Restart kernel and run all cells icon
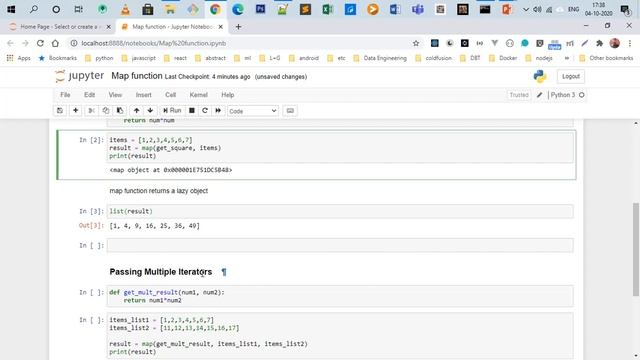Screen dimensions: 640x360 pyautogui.click(x=218, y=111)
